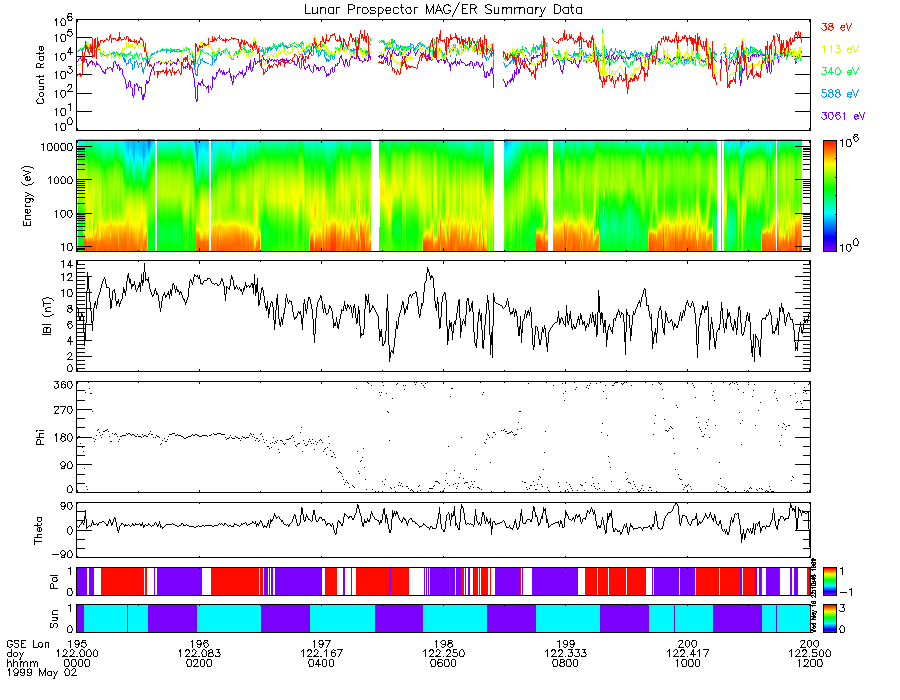
Task: Click the GSE Lon value '199'
Action: [x=566, y=644]
